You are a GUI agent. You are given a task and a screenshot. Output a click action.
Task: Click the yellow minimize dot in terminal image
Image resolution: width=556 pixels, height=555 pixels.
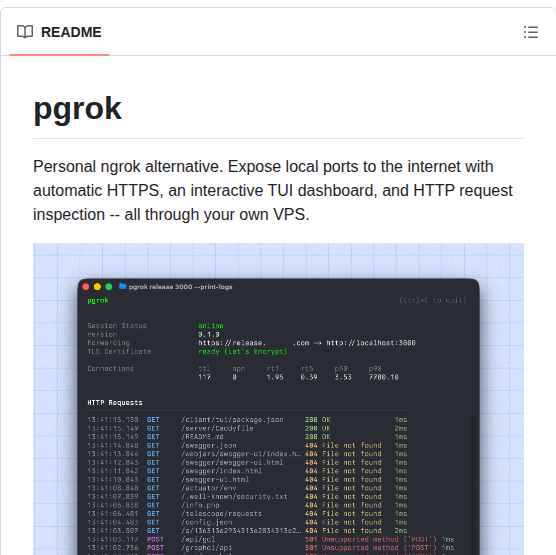97,287
